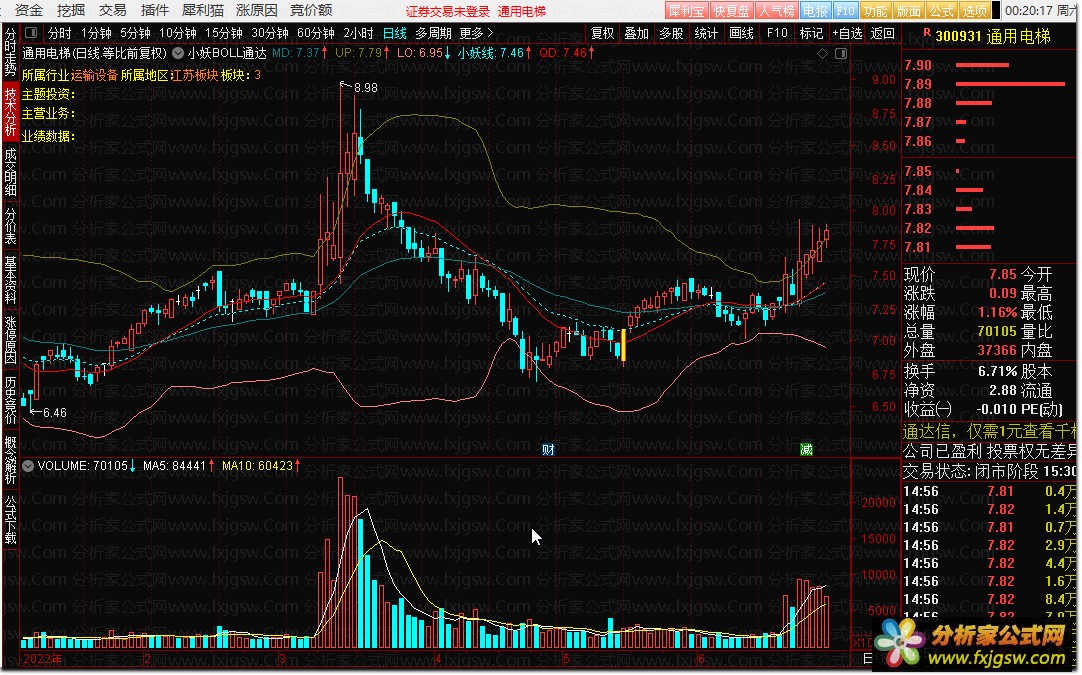Click the diamond marker icon in chart header
1082x675 pixels.
(x=822, y=53)
